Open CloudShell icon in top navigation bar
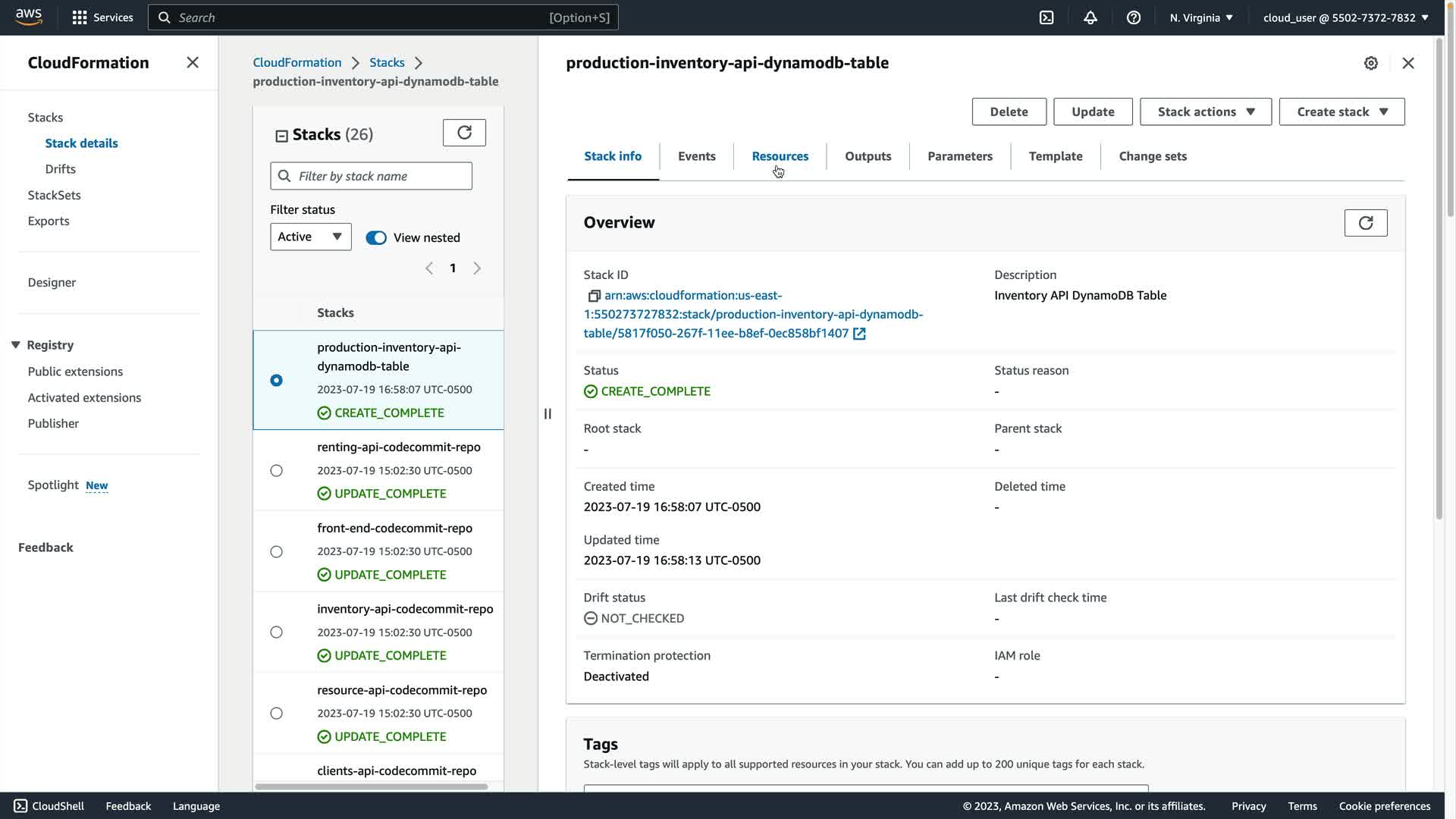Screen dimensions: 1456x819 (1046, 17)
